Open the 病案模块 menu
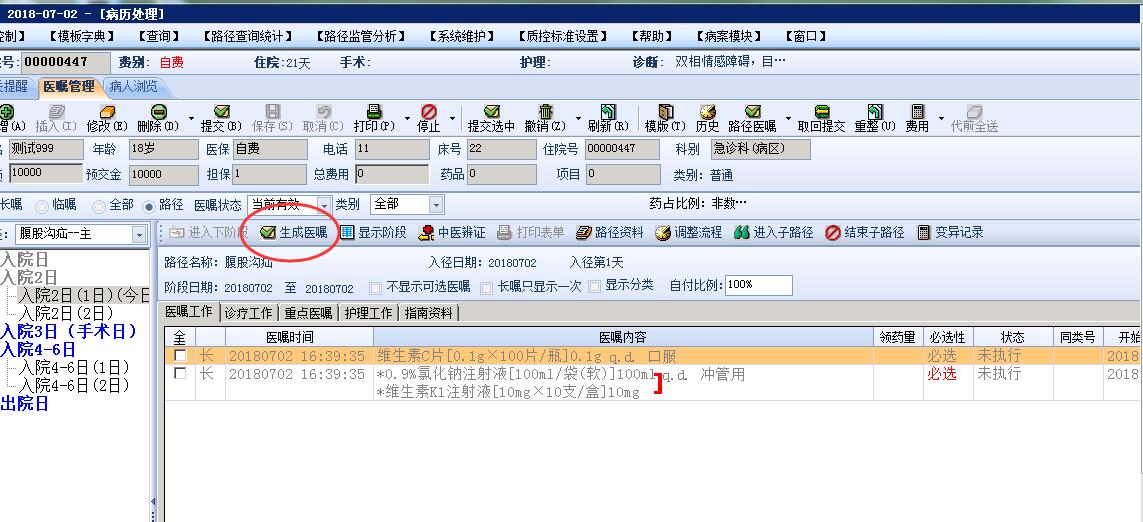The width and height of the screenshot is (1143, 522). (x=728, y=36)
